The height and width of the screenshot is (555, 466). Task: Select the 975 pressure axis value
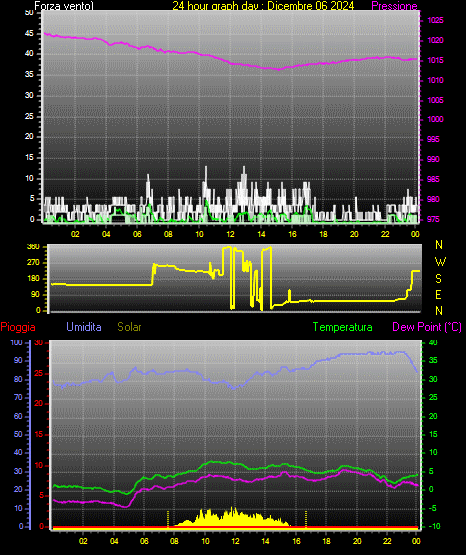coord(433,219)
